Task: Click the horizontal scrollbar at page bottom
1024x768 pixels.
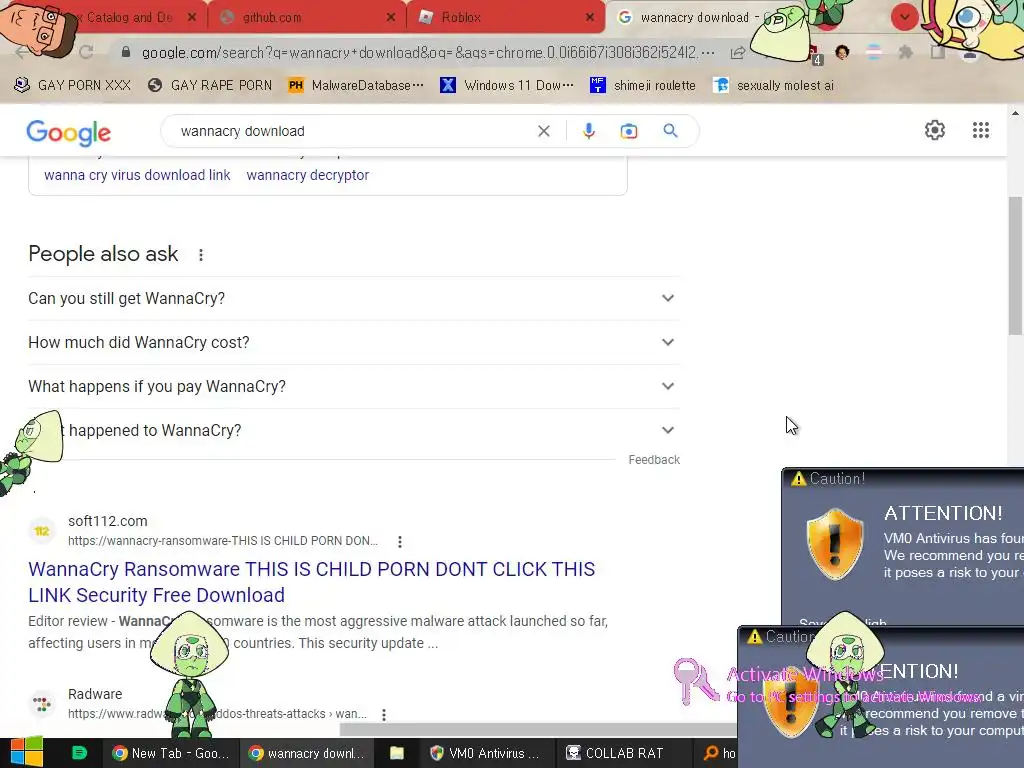Action: pyautogui.click(x=539, y=729)
